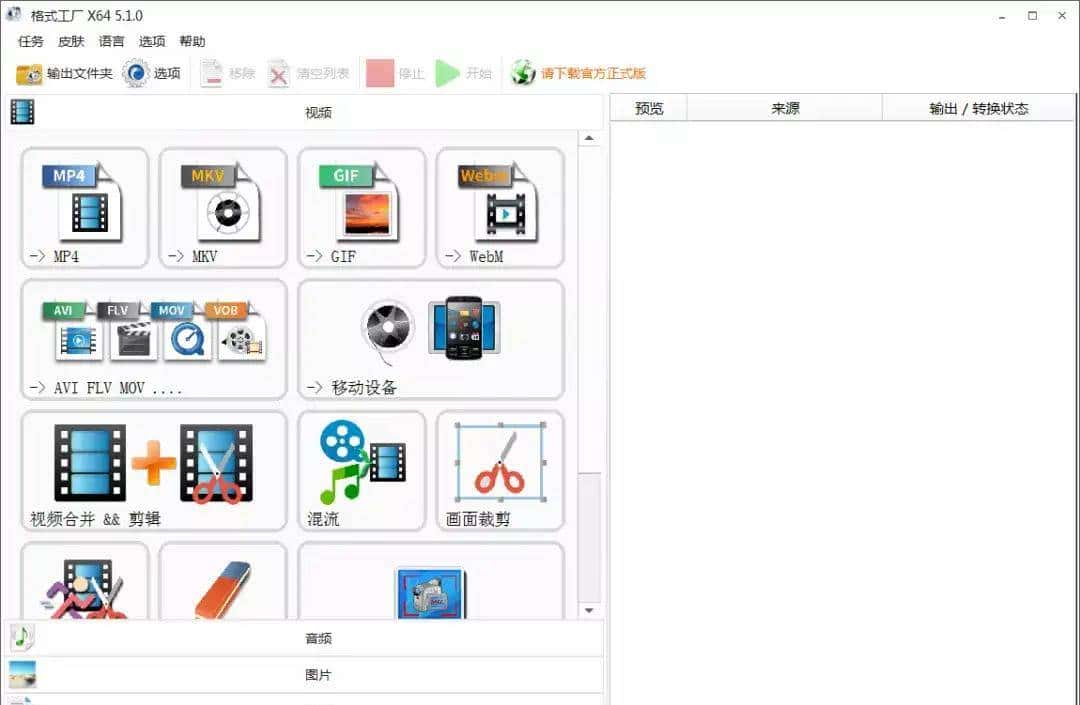Viewport: 1080px width, 705px height.
Task: Open the WebM conversion tool
Action: tap(499, 207)
